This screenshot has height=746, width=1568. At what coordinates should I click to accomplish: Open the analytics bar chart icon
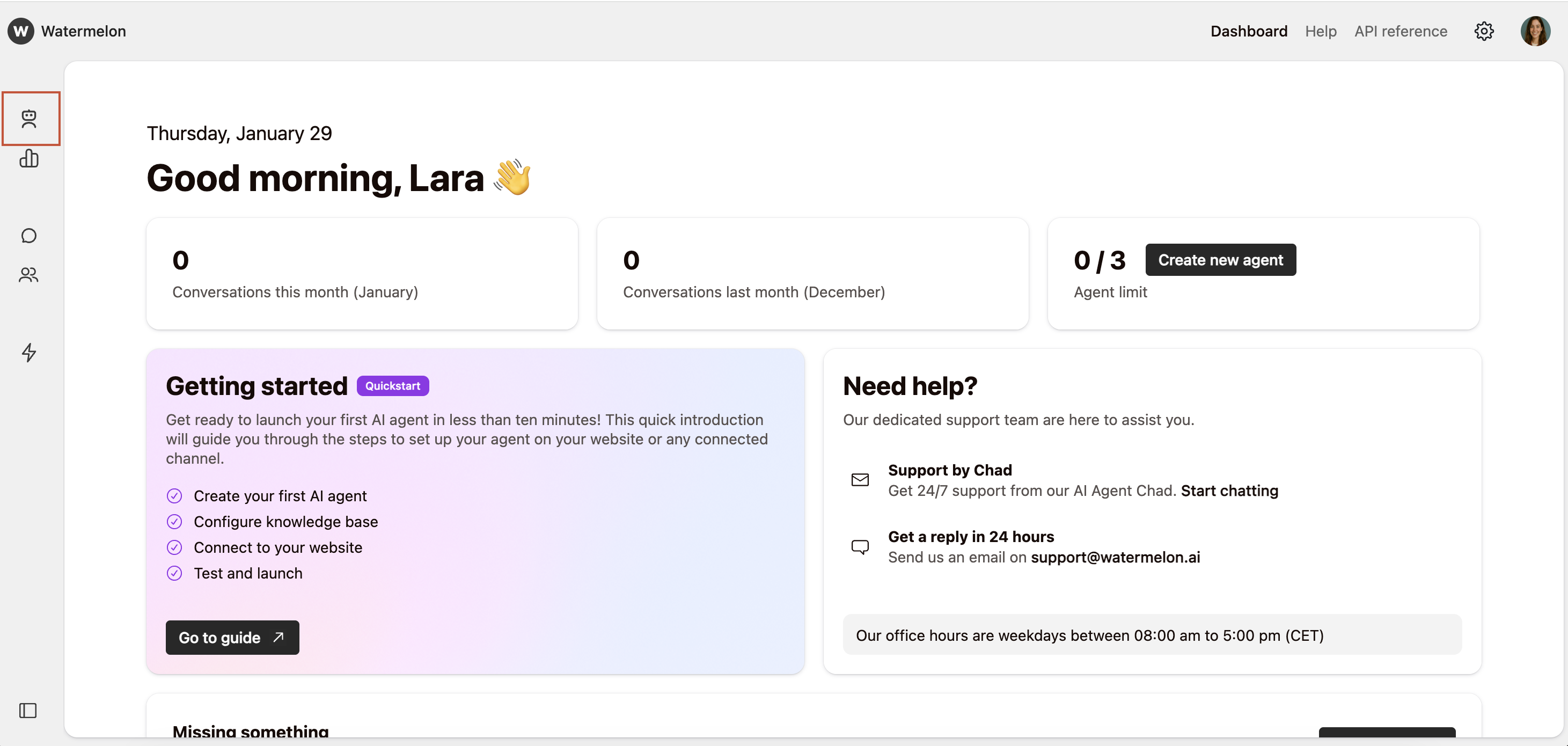pyautogui.click(x=29, y=158)
